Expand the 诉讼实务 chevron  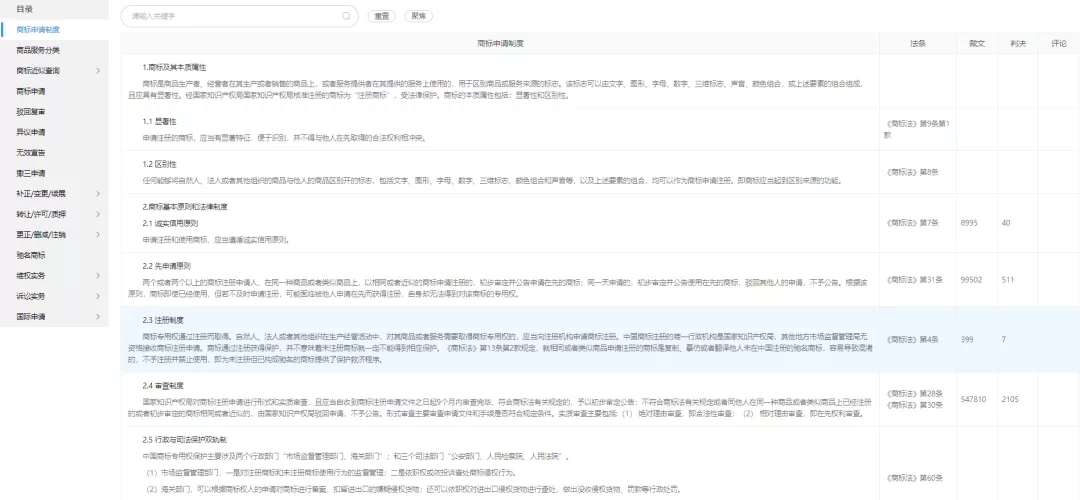pos(98,296)
